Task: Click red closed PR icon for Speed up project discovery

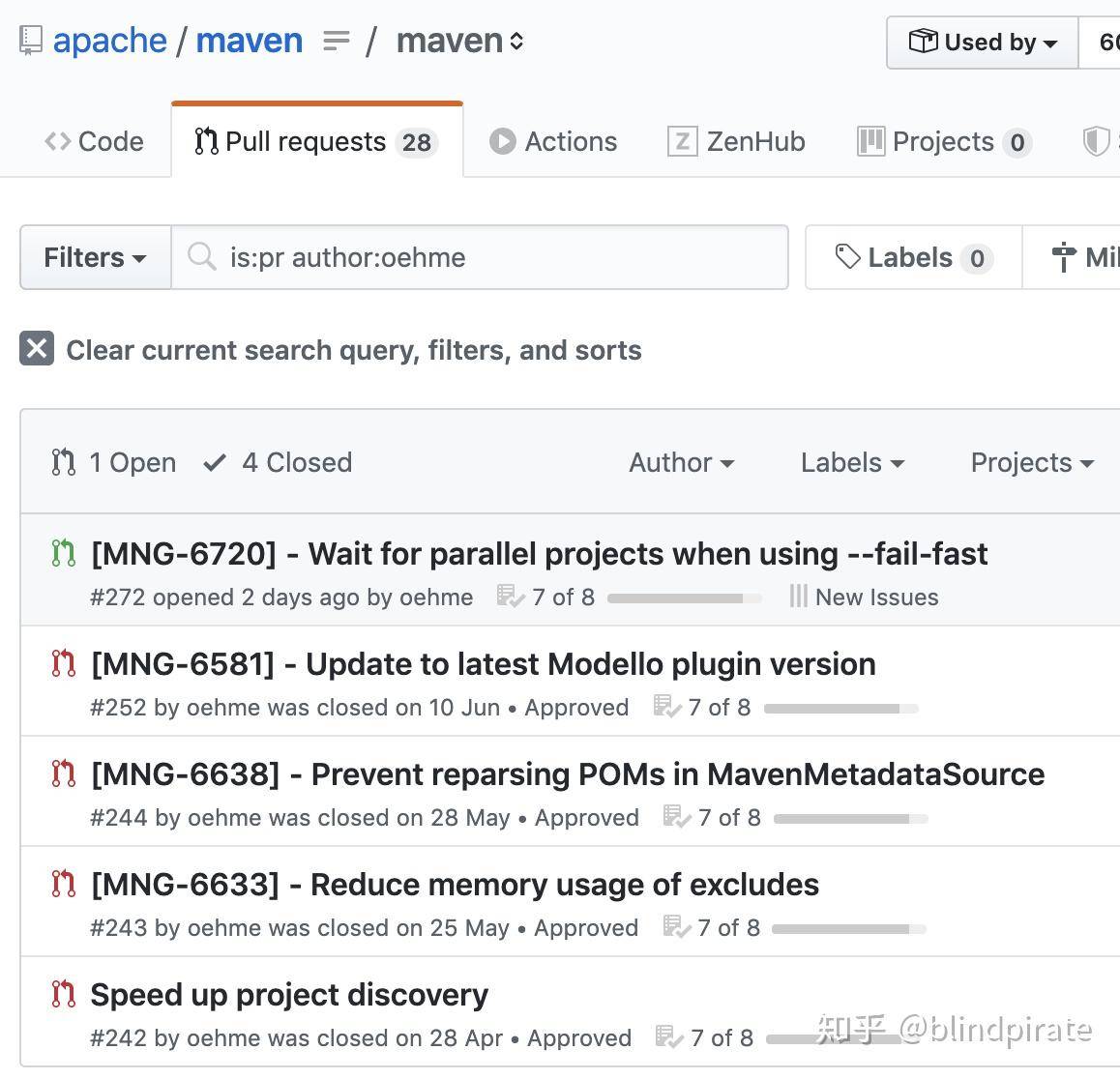Action: (64, 994)
